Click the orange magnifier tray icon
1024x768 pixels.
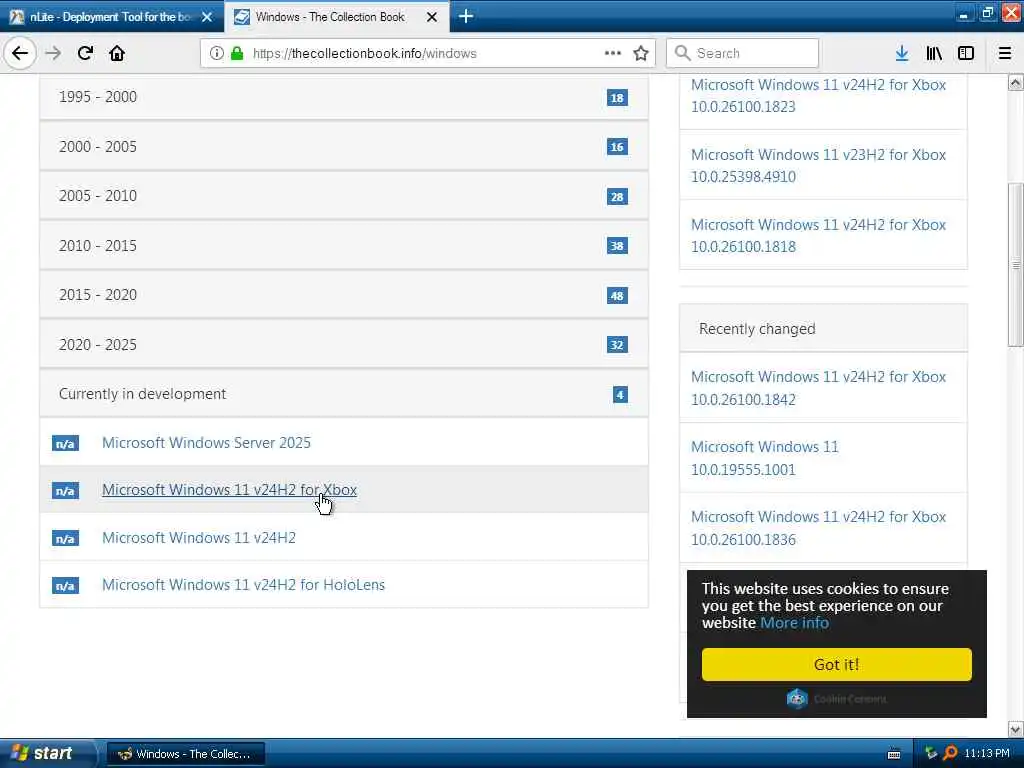point(950,753)
